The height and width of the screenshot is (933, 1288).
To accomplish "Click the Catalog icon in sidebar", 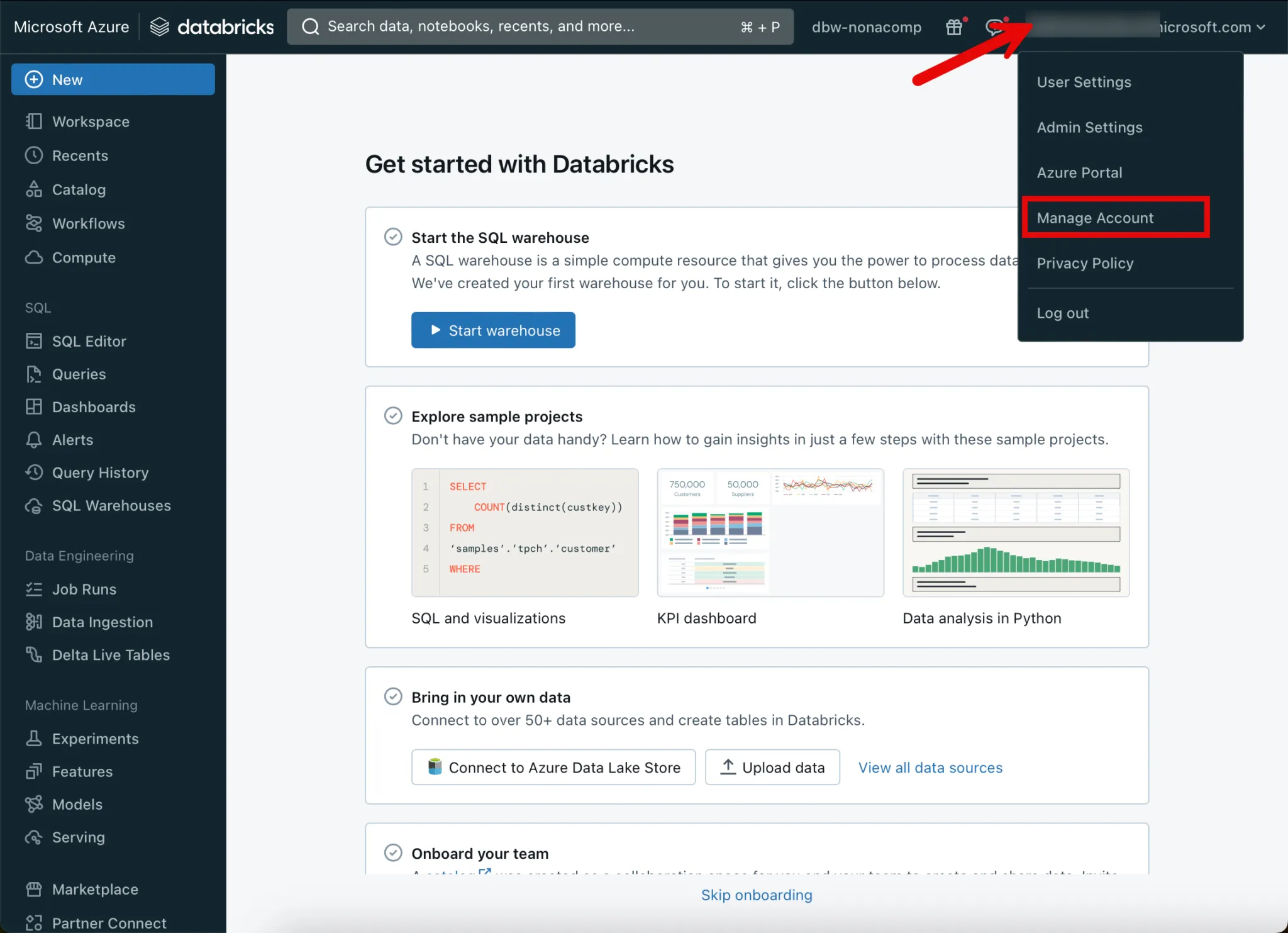I will point(34,189).
